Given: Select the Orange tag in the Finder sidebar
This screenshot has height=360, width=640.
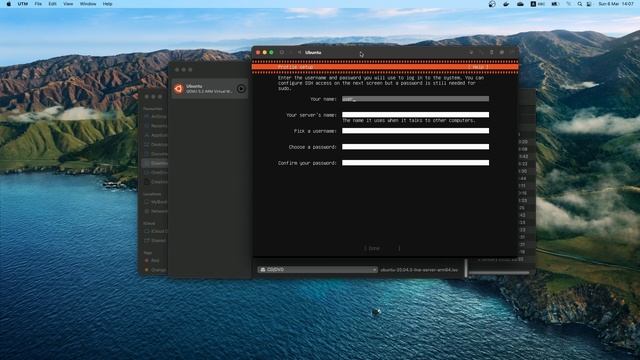Looking at the screenshot, I should tap(155, 270).
